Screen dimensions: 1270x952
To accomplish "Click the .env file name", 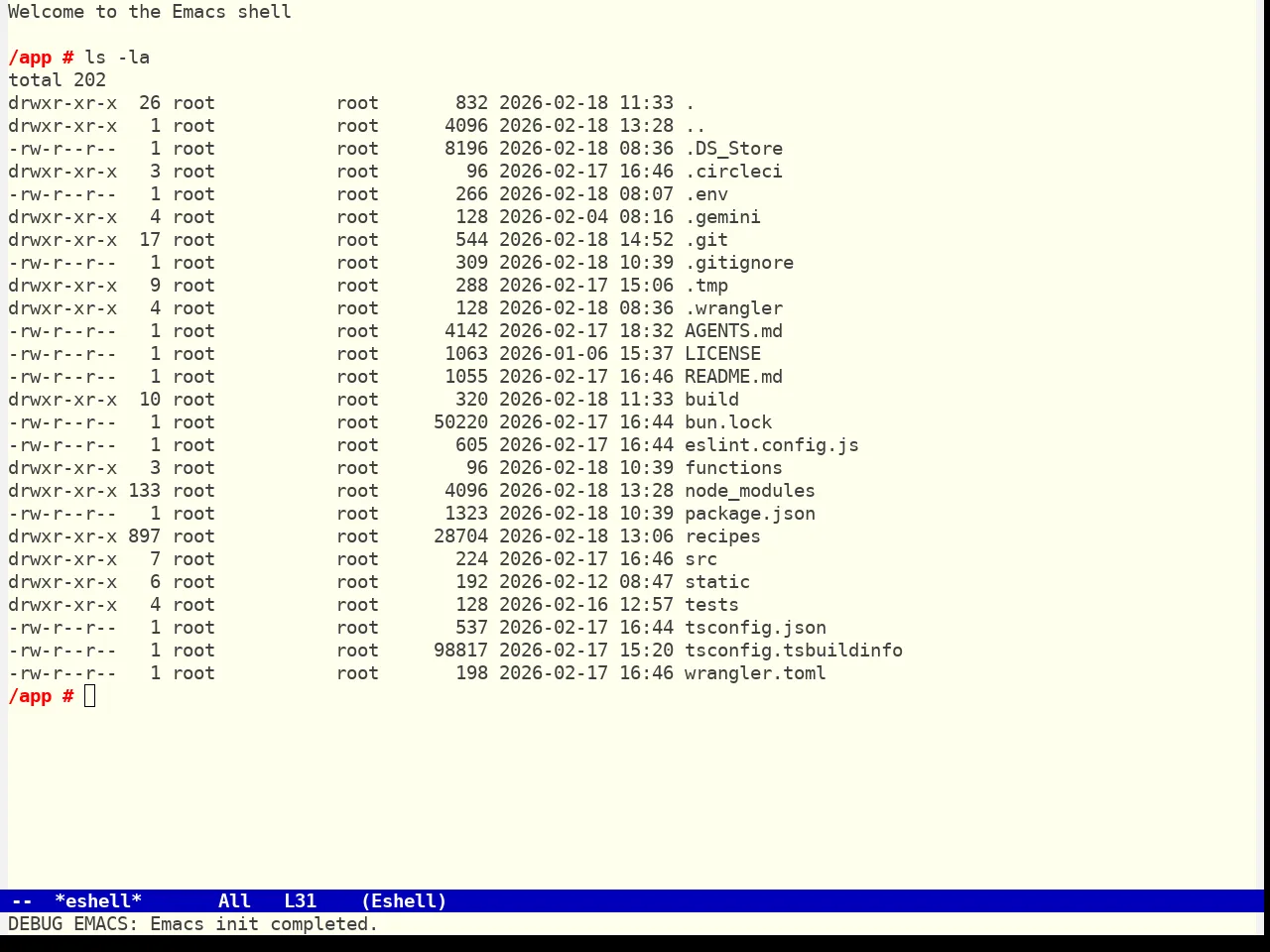I will (x=706, y=194).
